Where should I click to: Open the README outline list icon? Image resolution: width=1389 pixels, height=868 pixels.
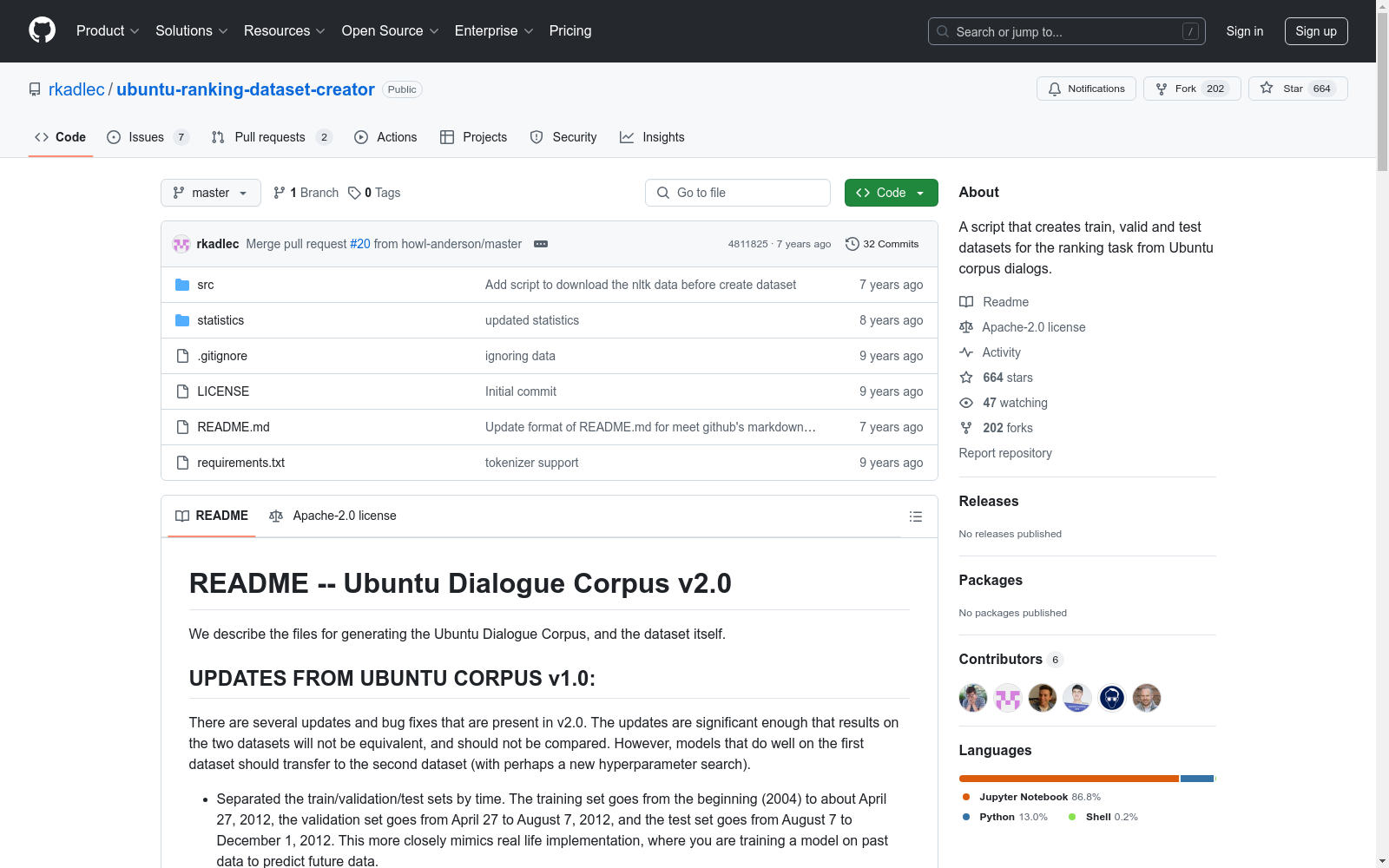click(915, 516)
